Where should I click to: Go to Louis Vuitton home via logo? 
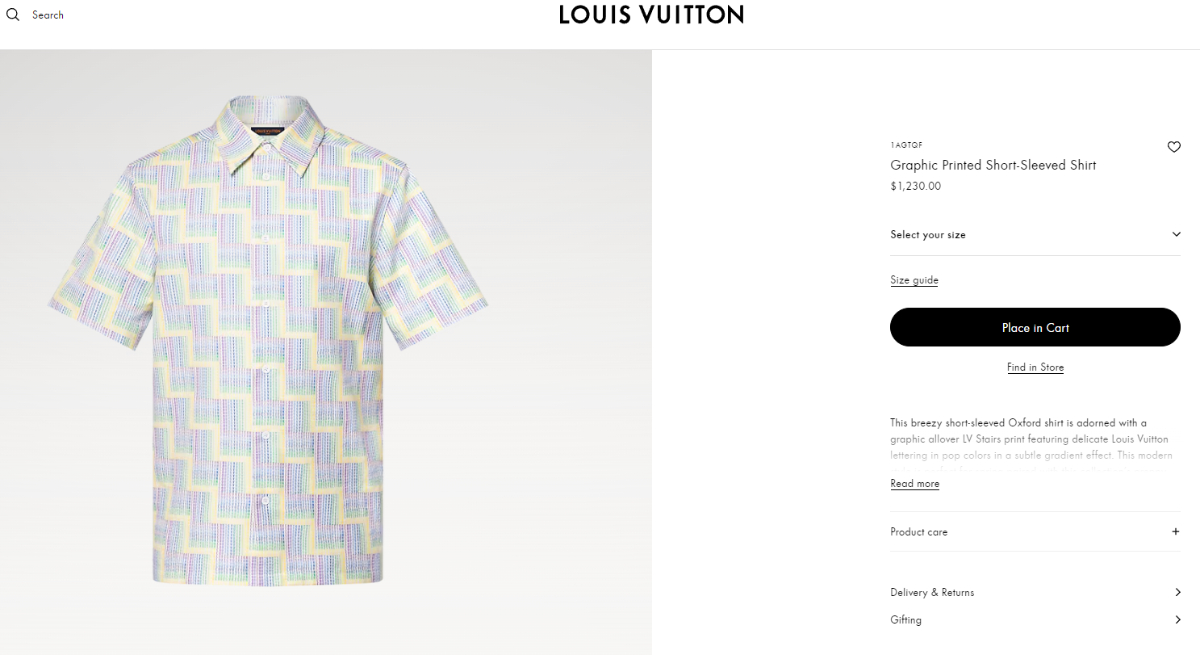(x=651, y=15)
